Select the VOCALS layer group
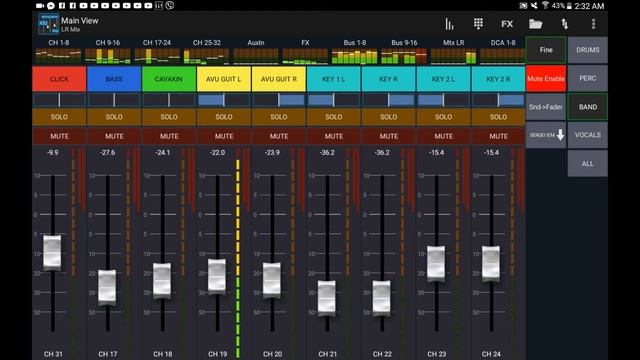The image size is (640, 360). (588, 135)
